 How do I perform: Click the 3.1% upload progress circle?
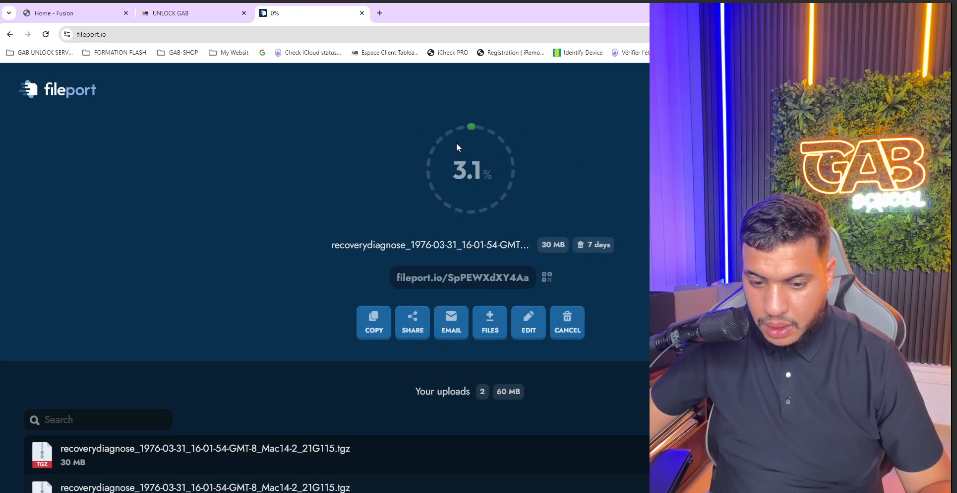(471, 170)
